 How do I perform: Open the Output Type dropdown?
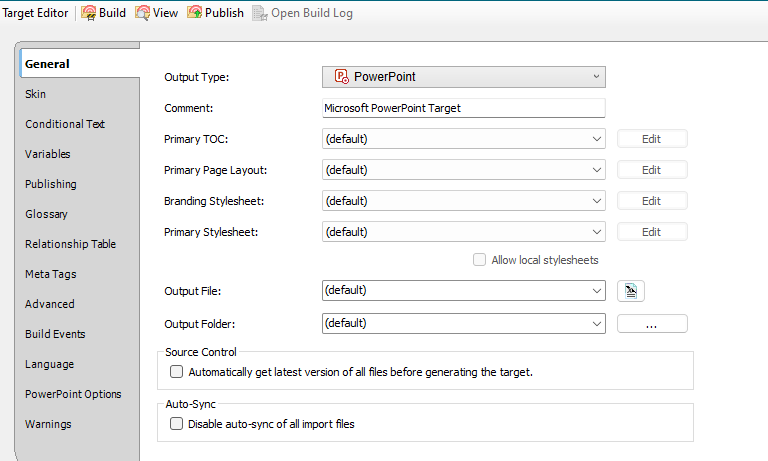[596, 77]
